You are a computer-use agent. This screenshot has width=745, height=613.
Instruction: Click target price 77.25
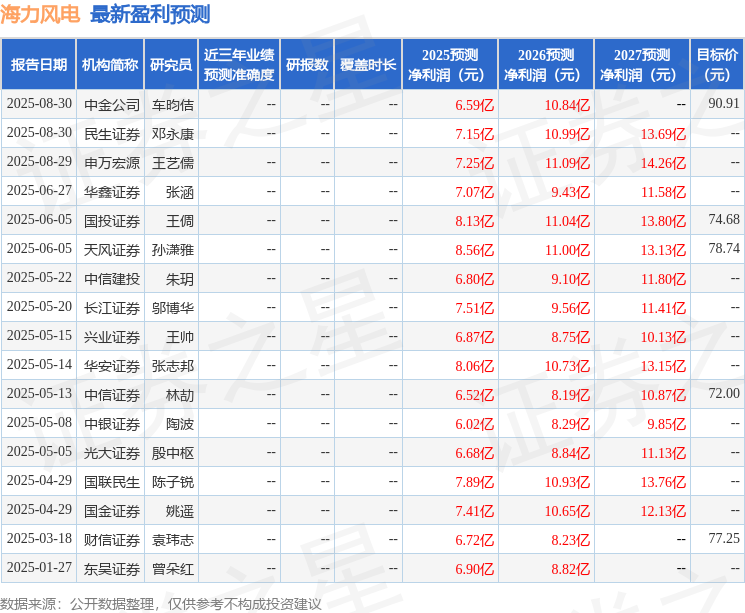point(724,538)
